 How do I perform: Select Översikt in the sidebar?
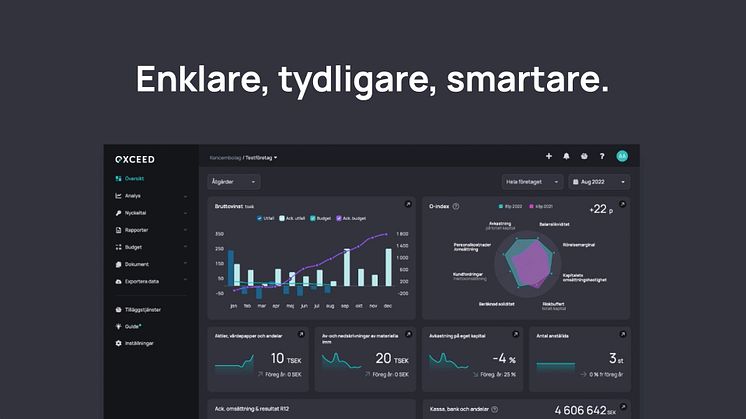[134, 178]
